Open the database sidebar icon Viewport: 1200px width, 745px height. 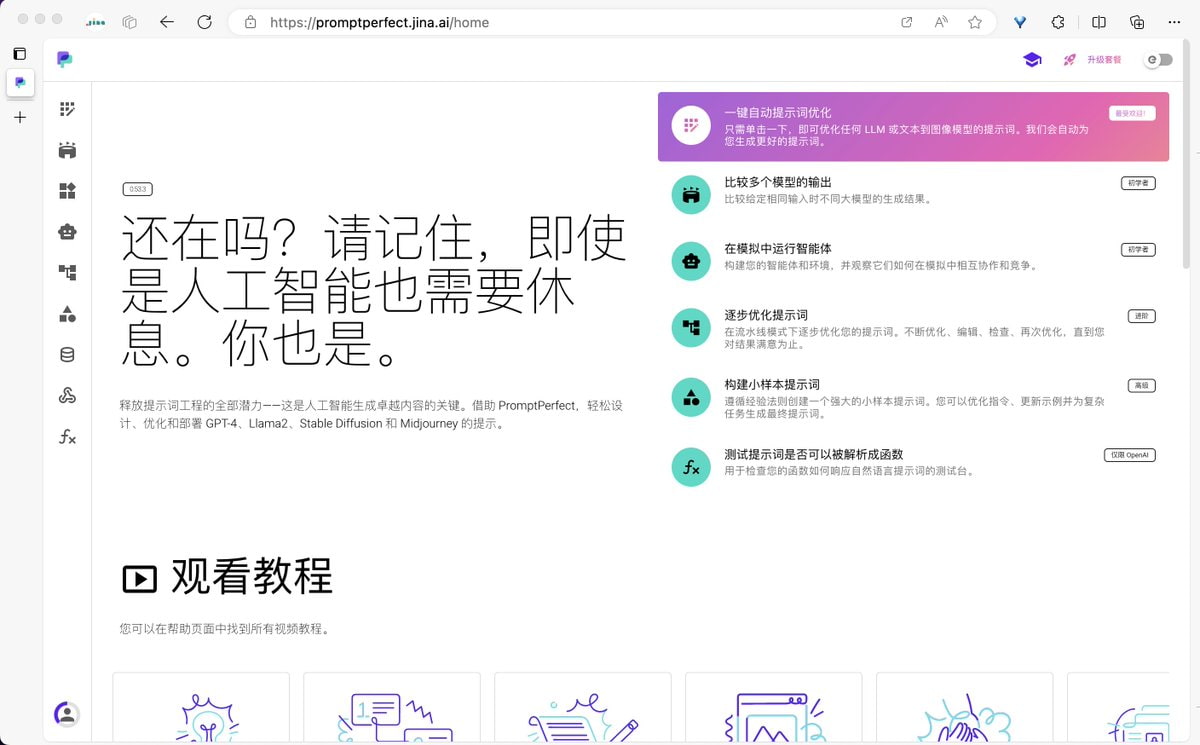pyautogui.click(x=67, y=355)
